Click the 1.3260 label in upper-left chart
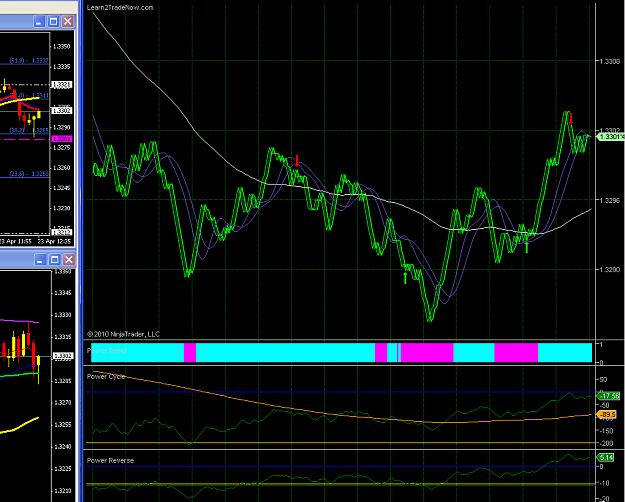This screenshot has width=625, height=502. (62, 168)
